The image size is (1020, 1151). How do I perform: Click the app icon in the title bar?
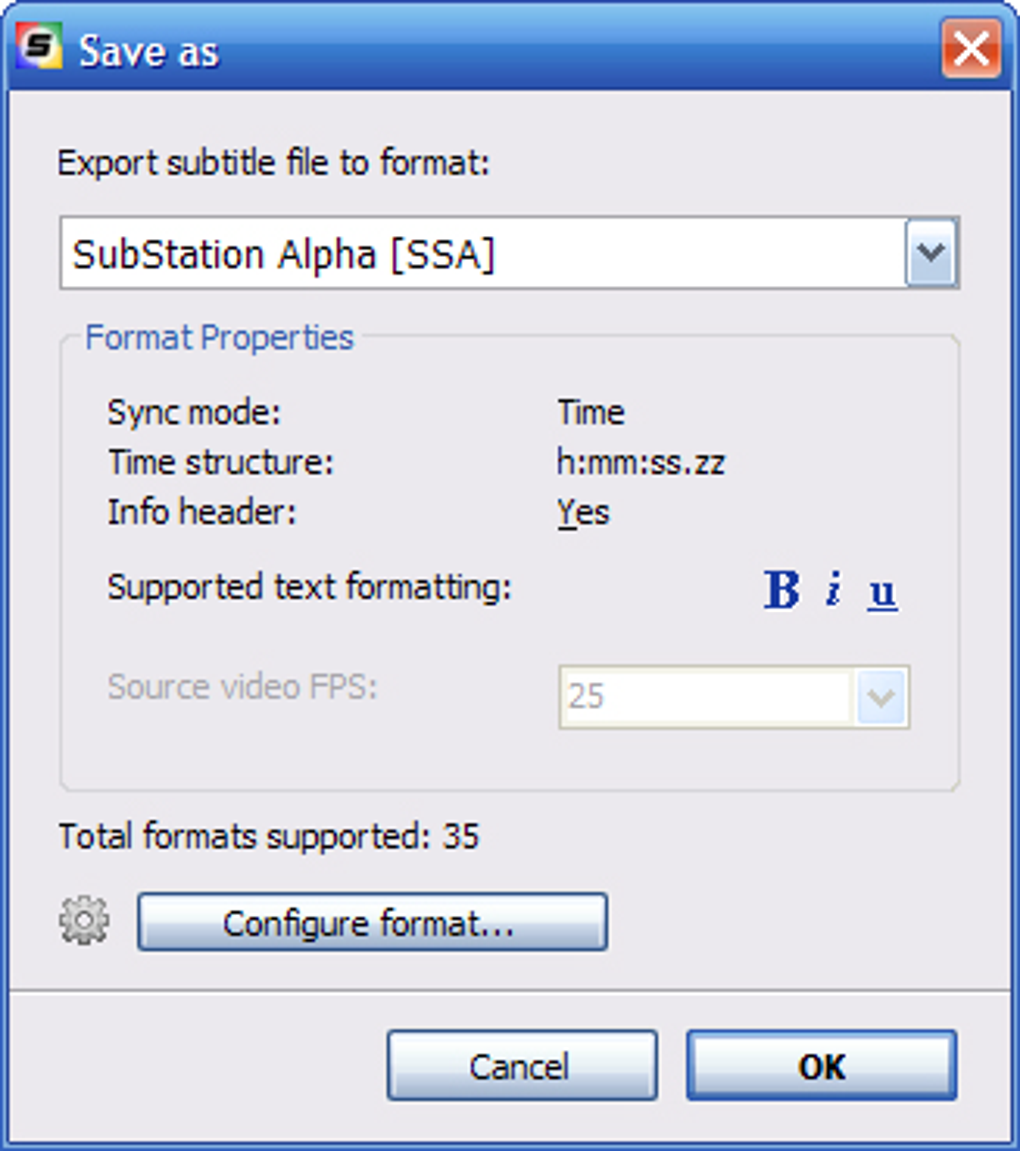(39, 49)
